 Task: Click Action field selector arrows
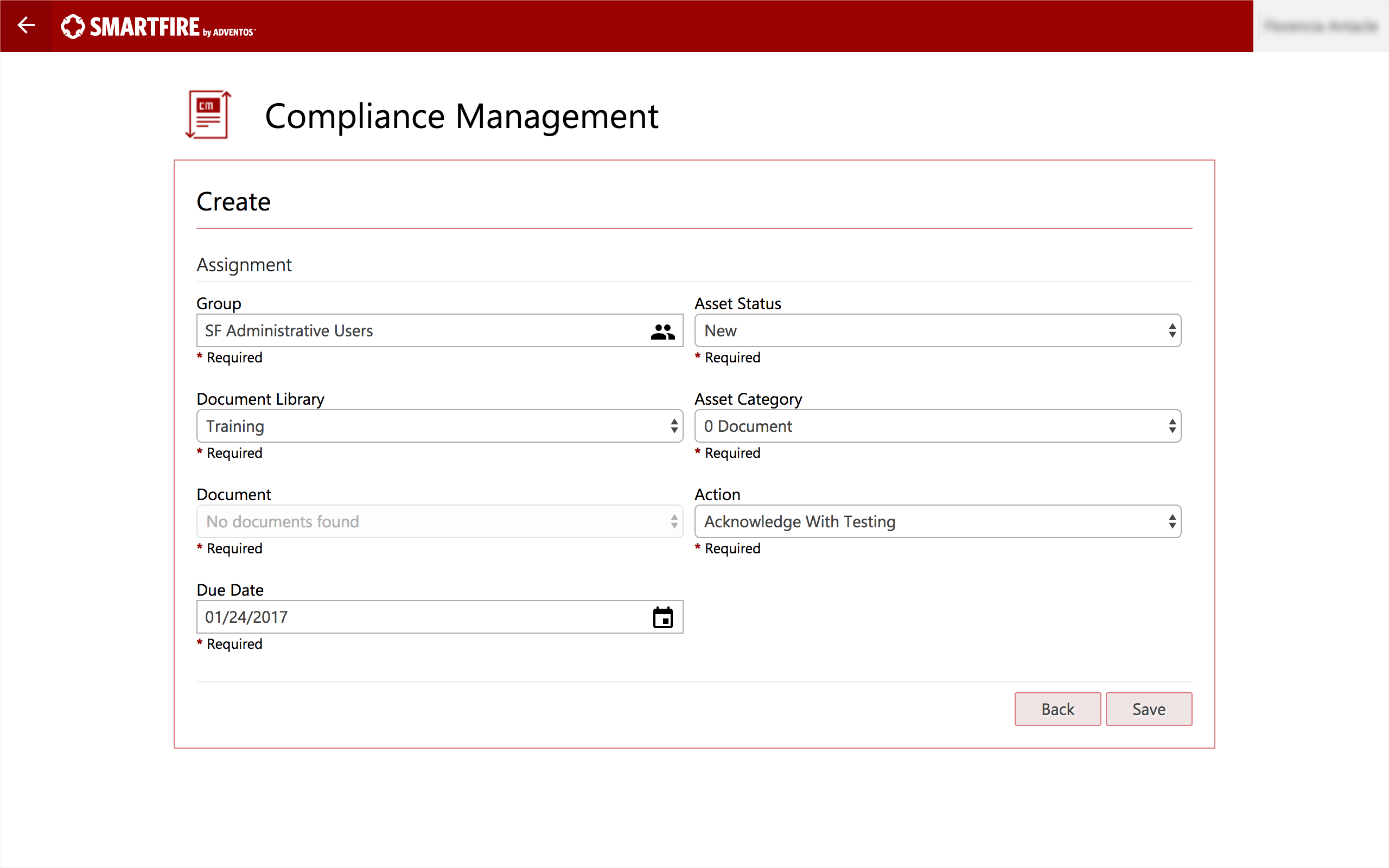1171,521
